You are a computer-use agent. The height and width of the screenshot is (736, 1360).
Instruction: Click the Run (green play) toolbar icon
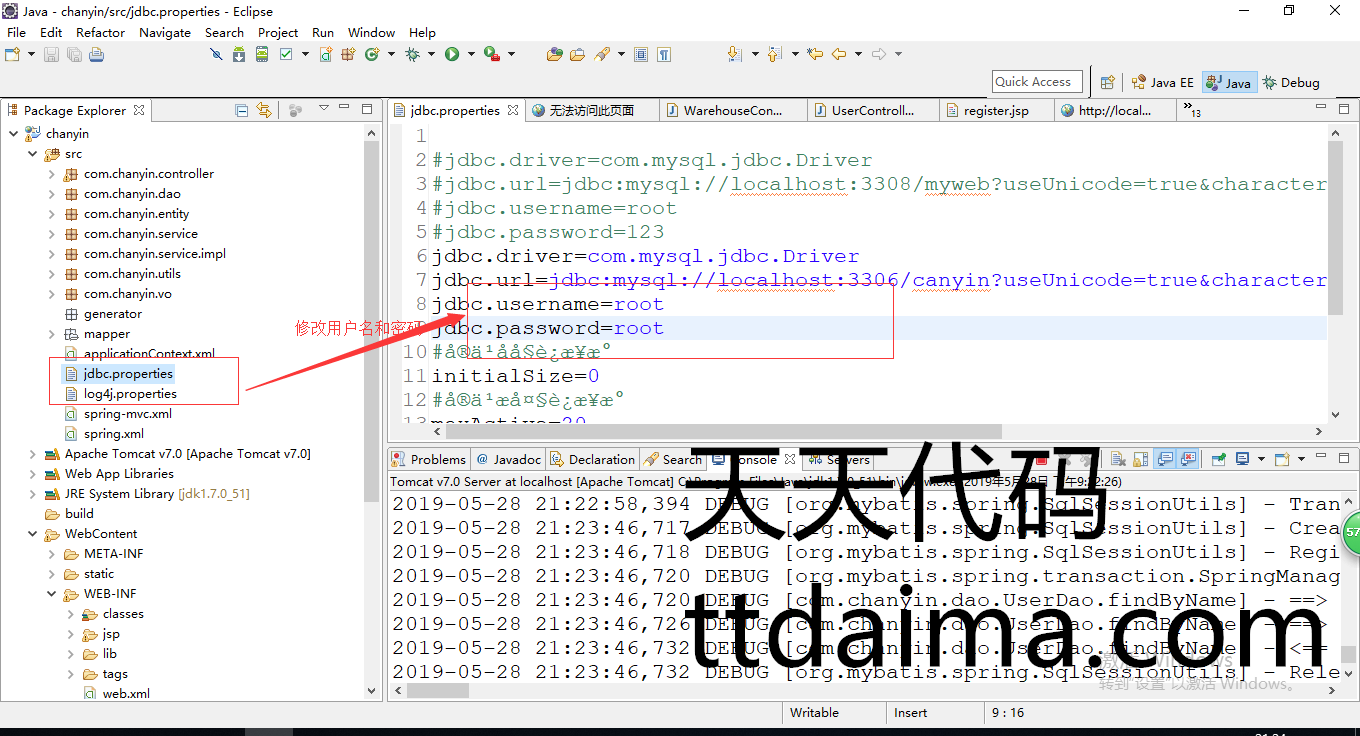(452, 55)
